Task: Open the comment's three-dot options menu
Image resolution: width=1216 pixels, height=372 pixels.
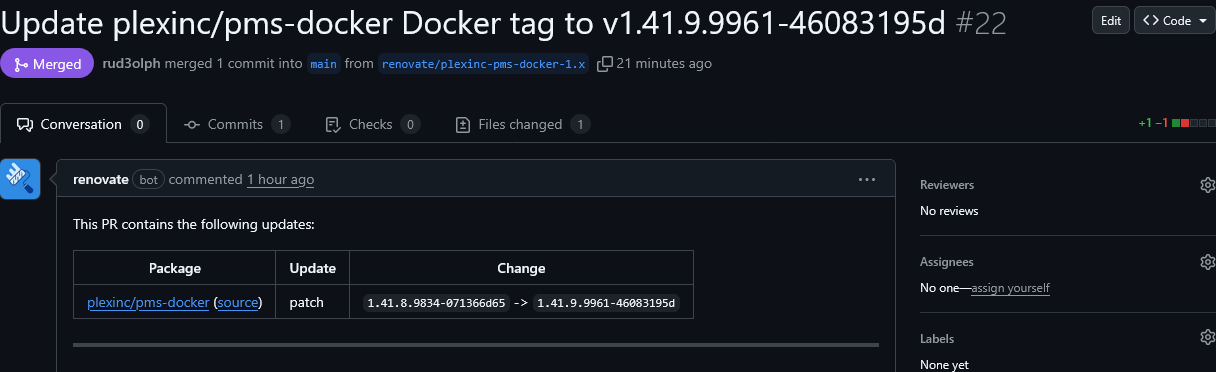Action: (x=867, y=180)
